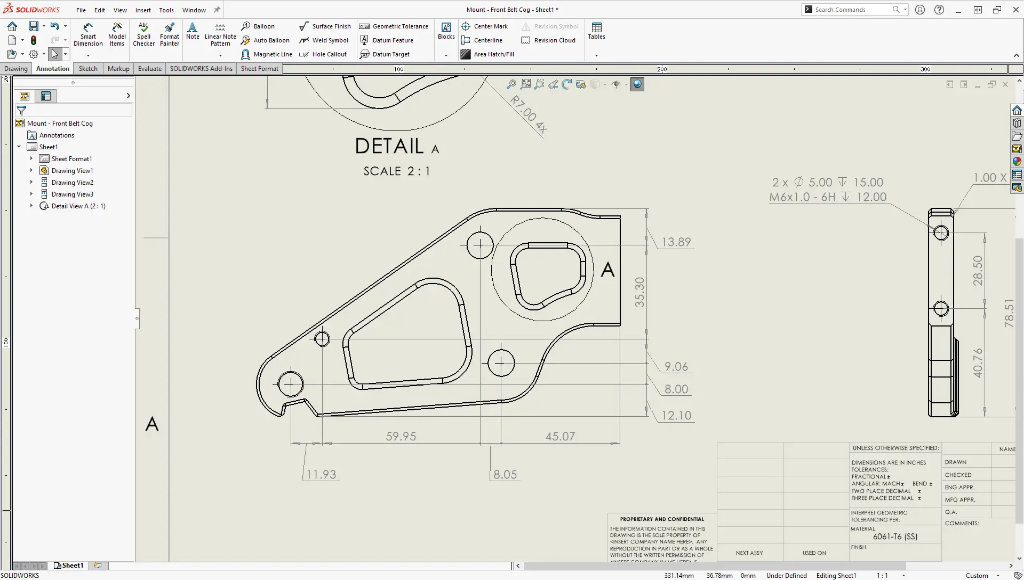Activate the Format Painter
This screenshot has width=1024, height=580.
click(x=169, y=34)
